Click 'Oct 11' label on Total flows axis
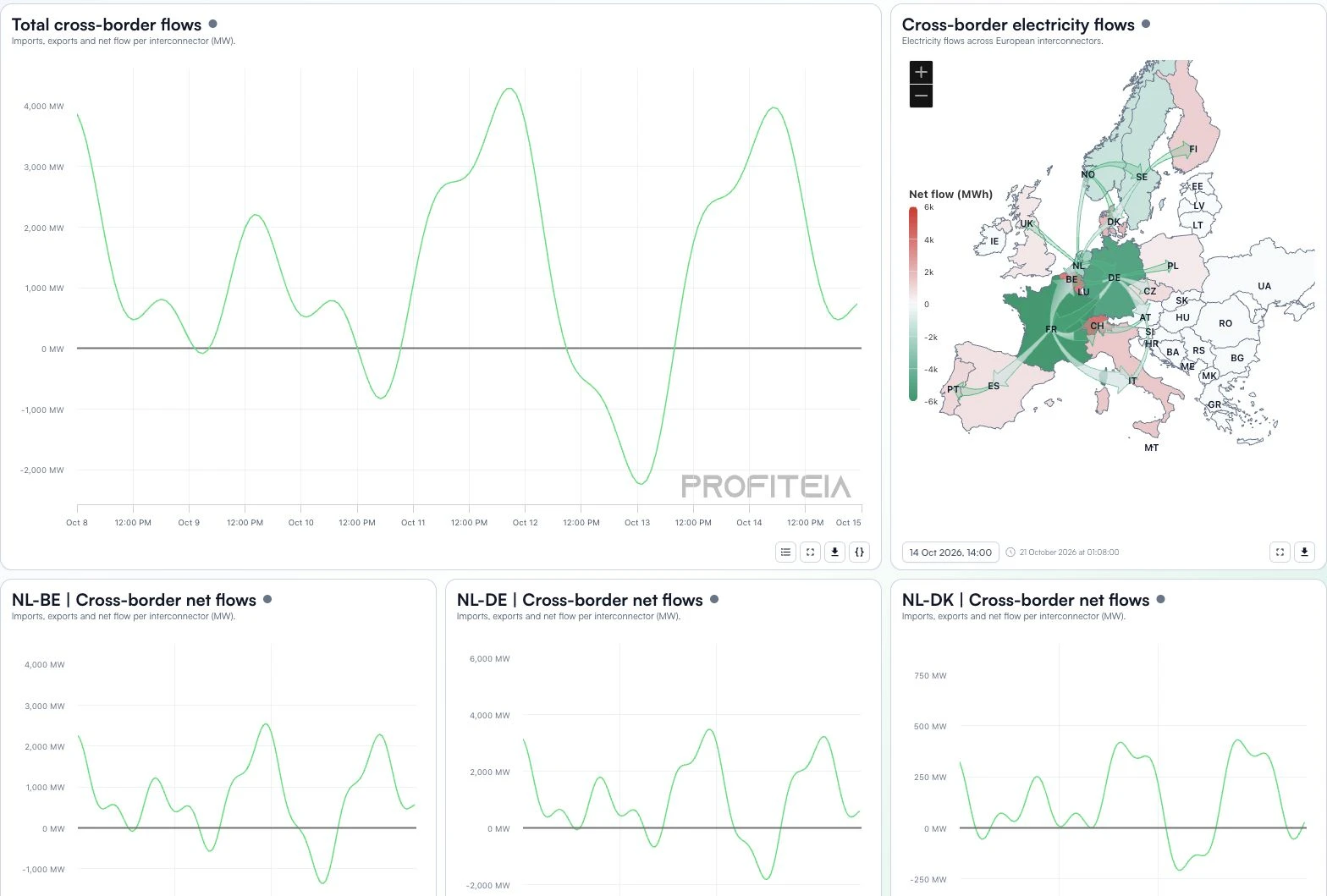The image size is (1327, 896). (413, 522)
